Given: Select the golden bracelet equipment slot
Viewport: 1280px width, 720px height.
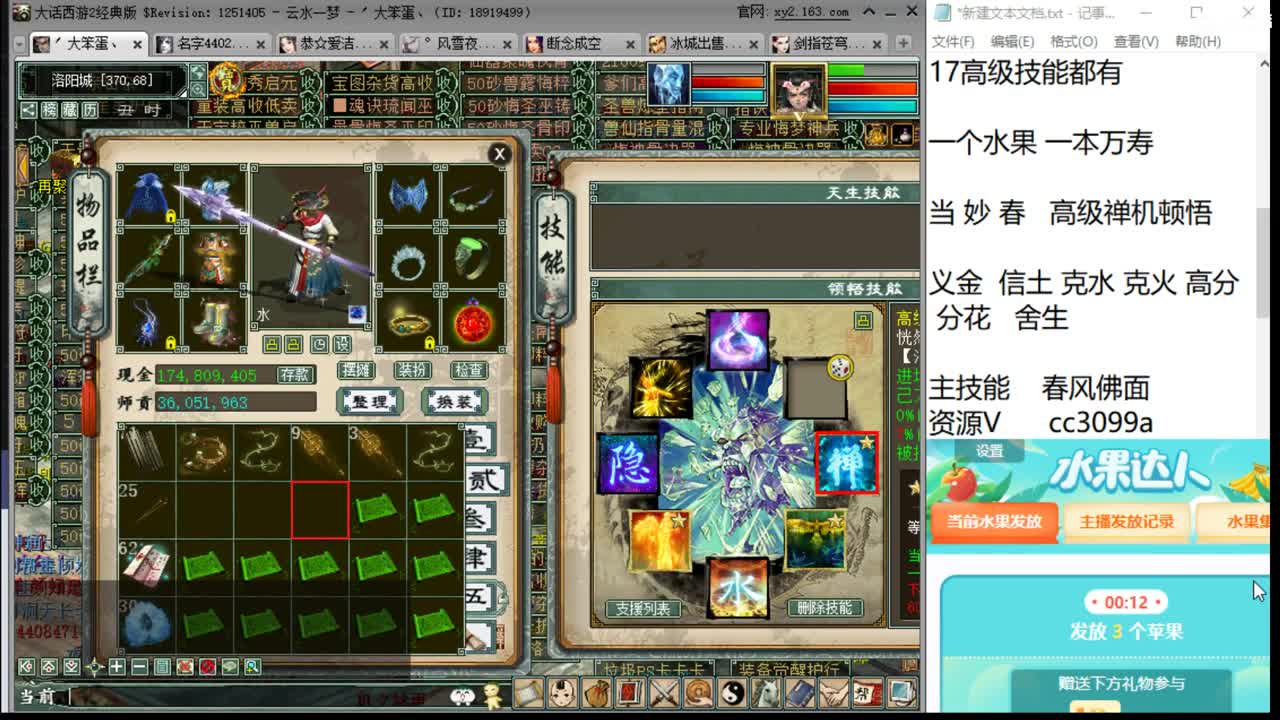Looking at the screenshot, I should click(408, 321).
